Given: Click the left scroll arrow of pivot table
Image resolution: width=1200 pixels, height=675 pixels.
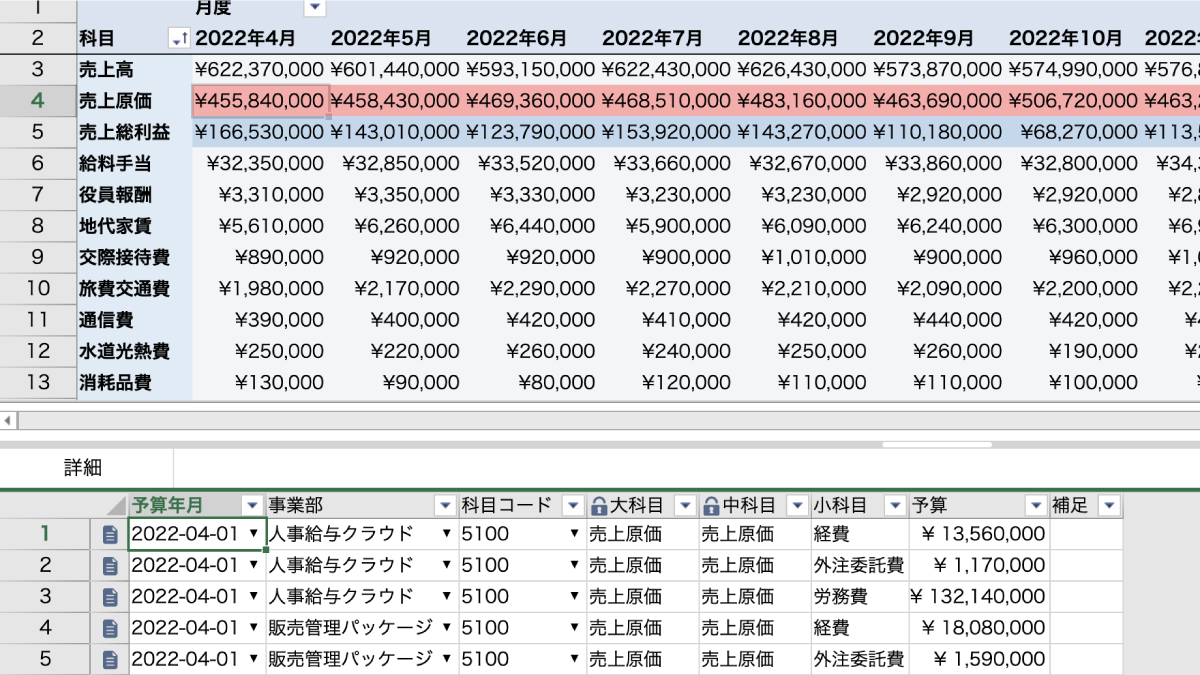Looking at the screenshot, I should pos(8,420).
